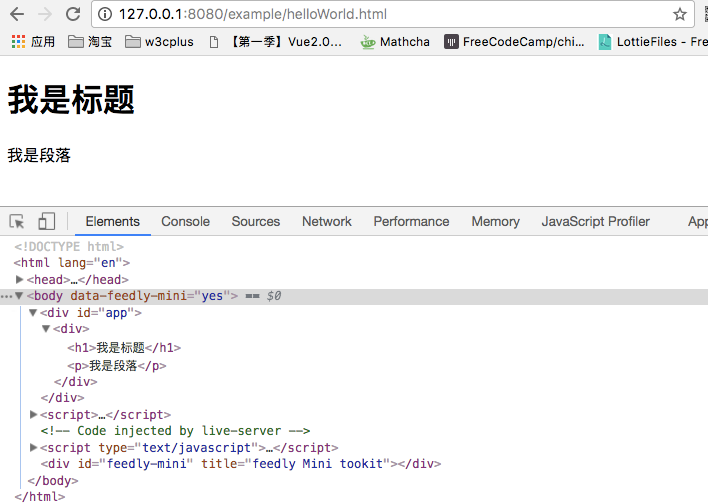Switch to the Console tab

186,222
